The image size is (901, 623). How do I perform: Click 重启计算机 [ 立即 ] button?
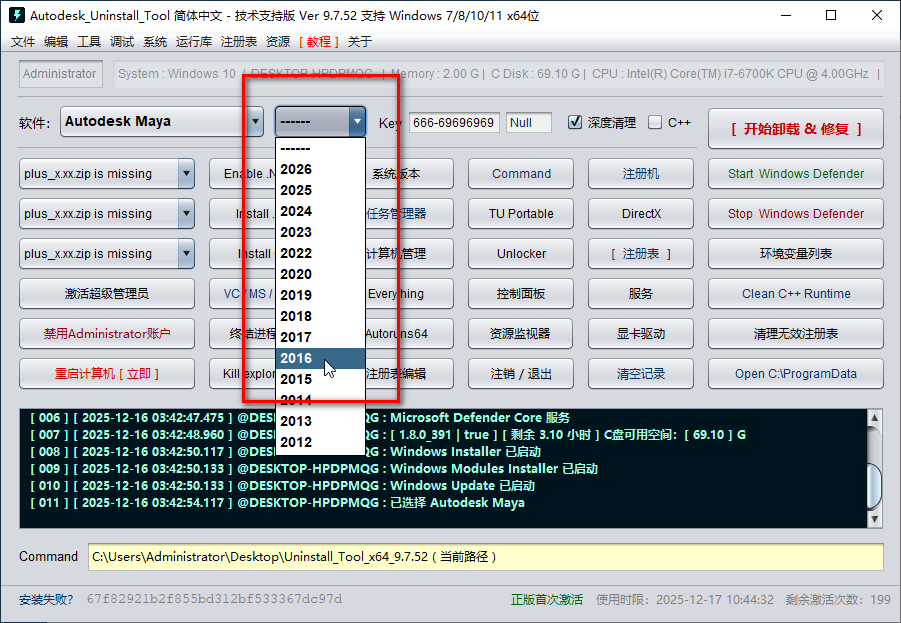[107, 374]
